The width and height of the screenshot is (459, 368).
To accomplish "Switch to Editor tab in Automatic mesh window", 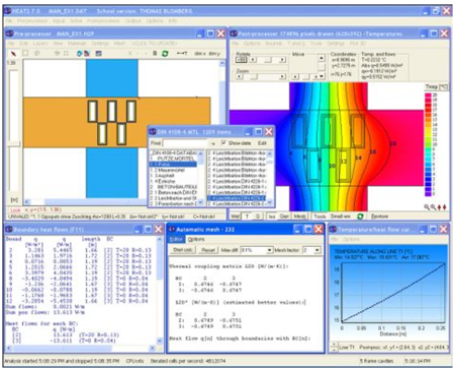I will click(176, 239).
